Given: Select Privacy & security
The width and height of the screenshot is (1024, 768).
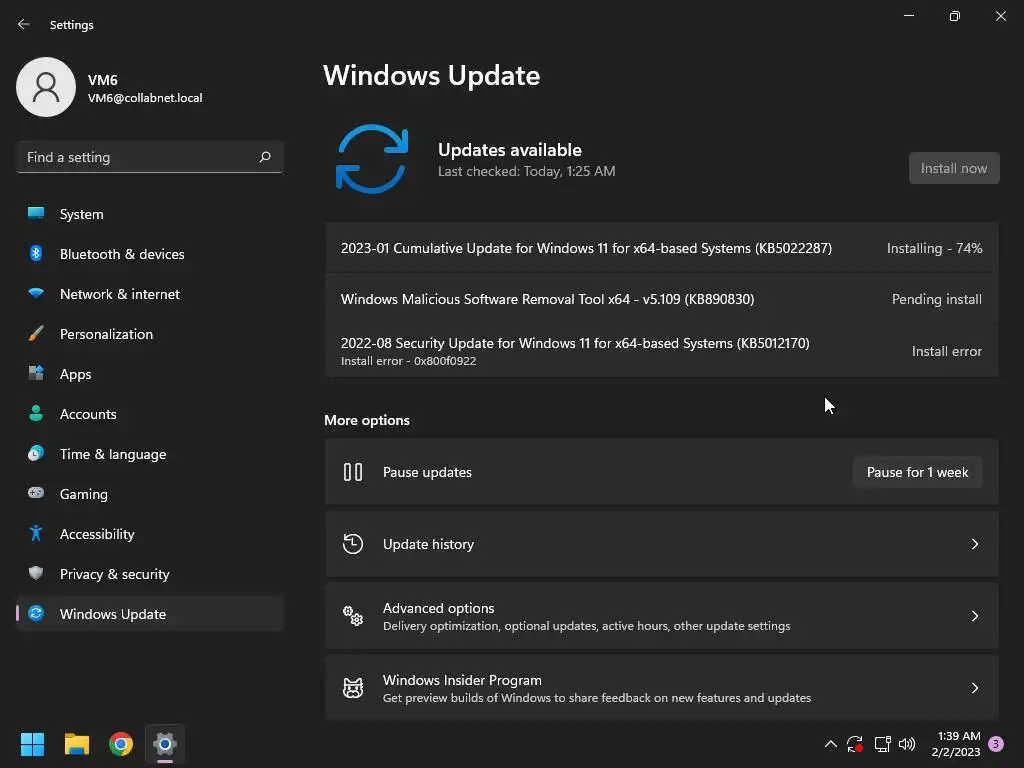Looking at the screenshot, I should (150, 574).
